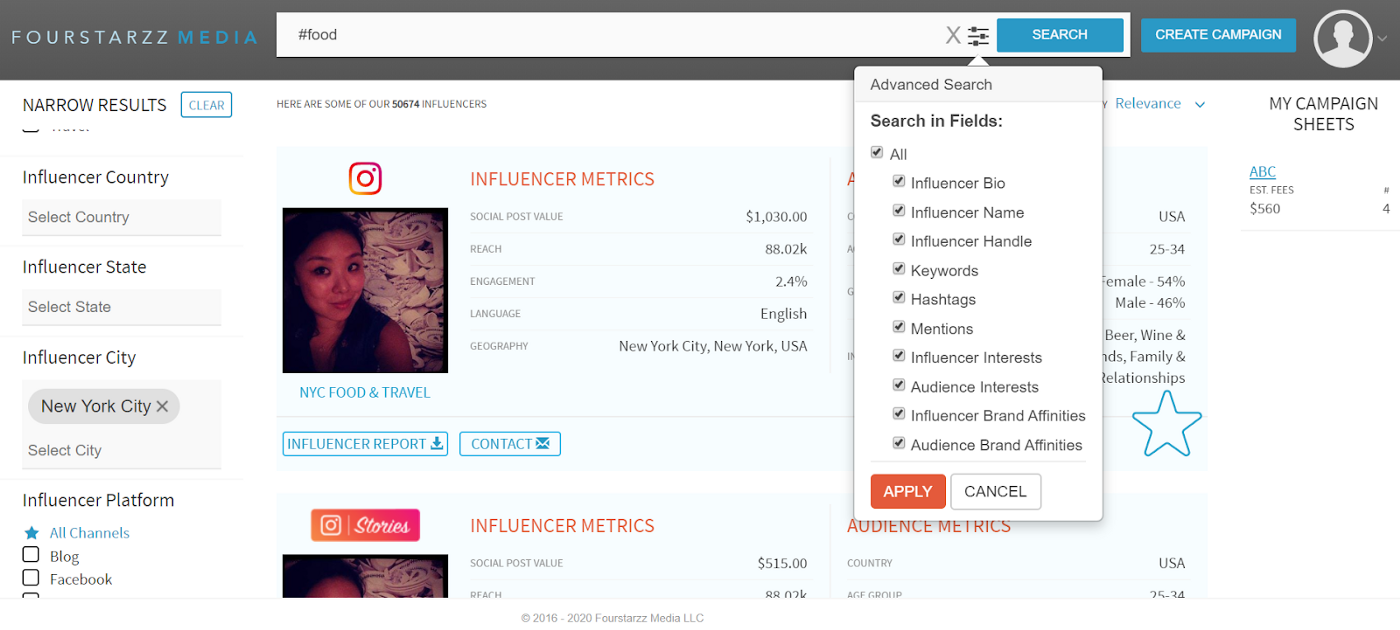Remove the New York City filter tag
The image size is (1400, 630).
tap(162, 407)
